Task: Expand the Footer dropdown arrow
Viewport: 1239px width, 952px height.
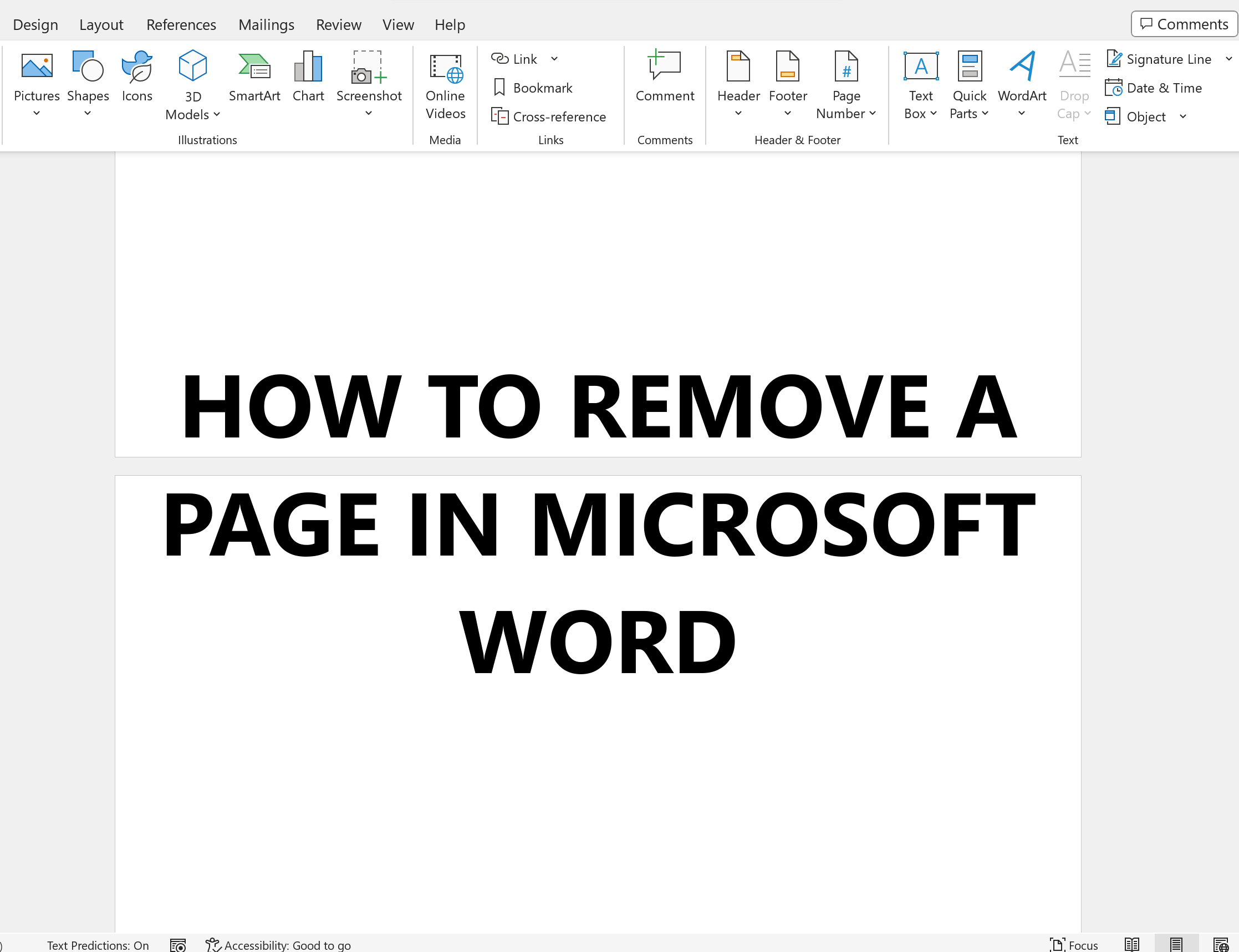Action: pos(788,113)
